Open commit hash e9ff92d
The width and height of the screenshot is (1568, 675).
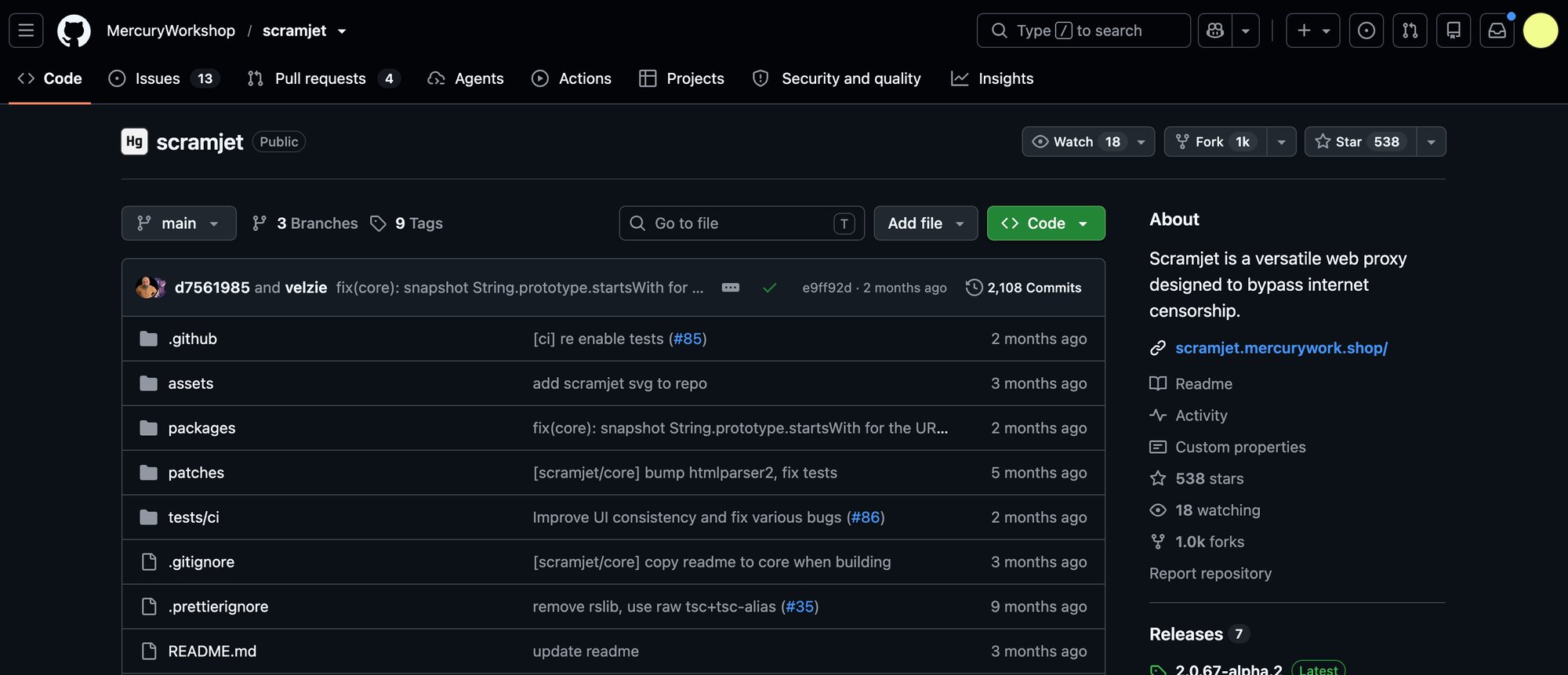[x=826, y=288]
